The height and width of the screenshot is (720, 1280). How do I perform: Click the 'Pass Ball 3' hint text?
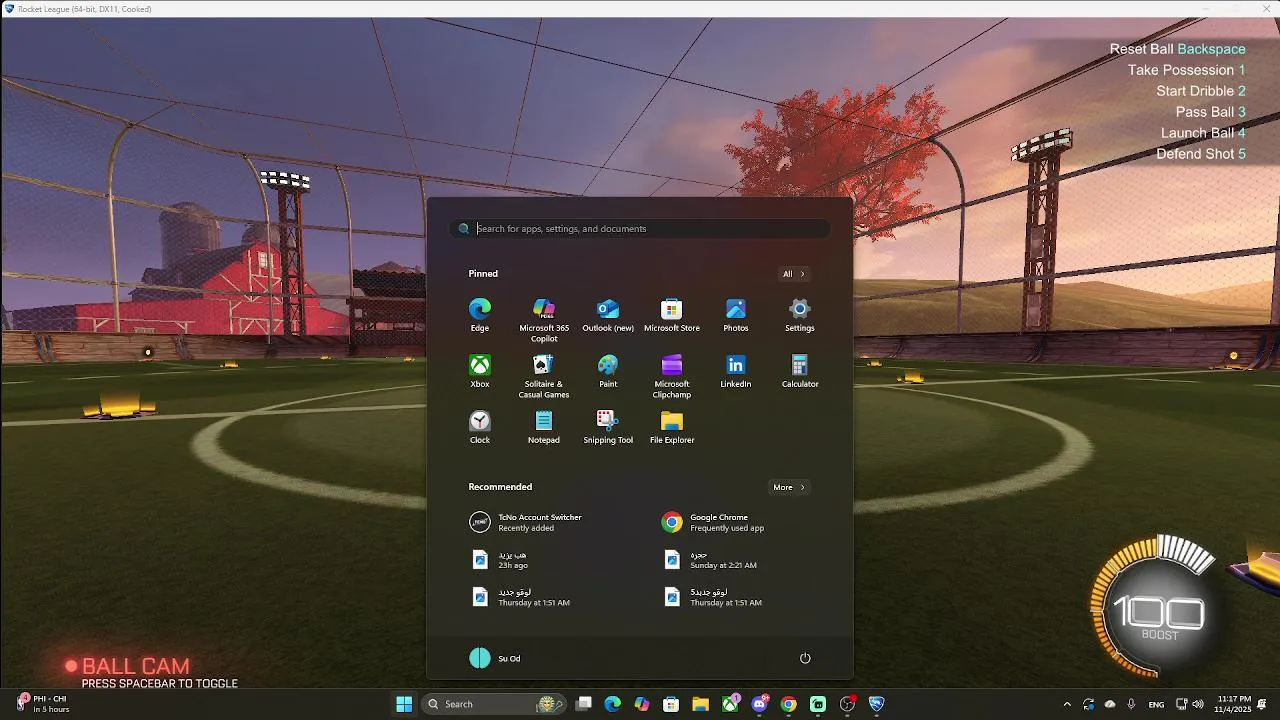pyautogui.click(x=1211, y=112)
